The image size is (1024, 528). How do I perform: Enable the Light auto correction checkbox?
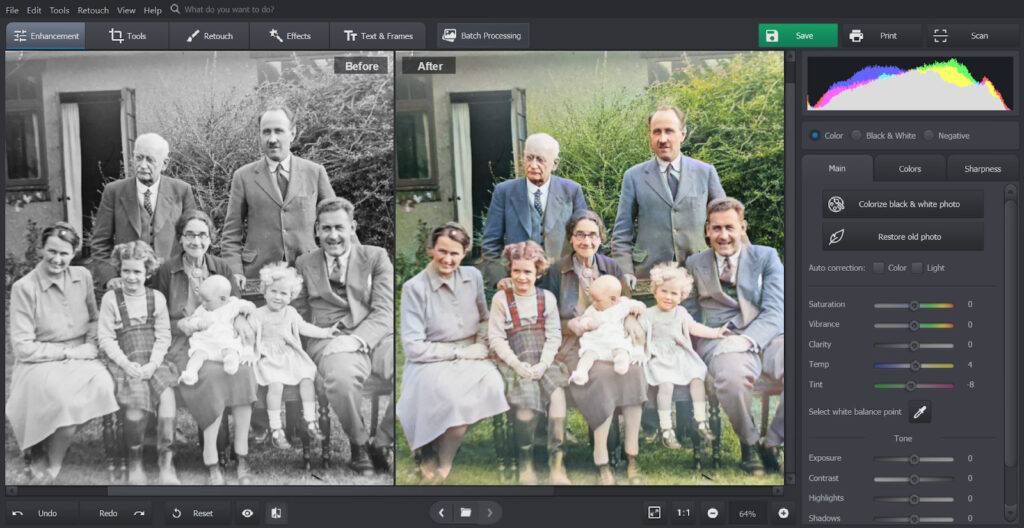click(917, 268)
